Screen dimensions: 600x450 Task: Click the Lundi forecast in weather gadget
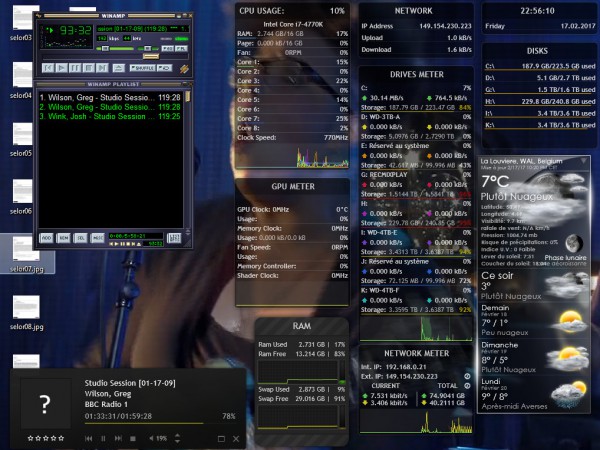coord(534,394)
